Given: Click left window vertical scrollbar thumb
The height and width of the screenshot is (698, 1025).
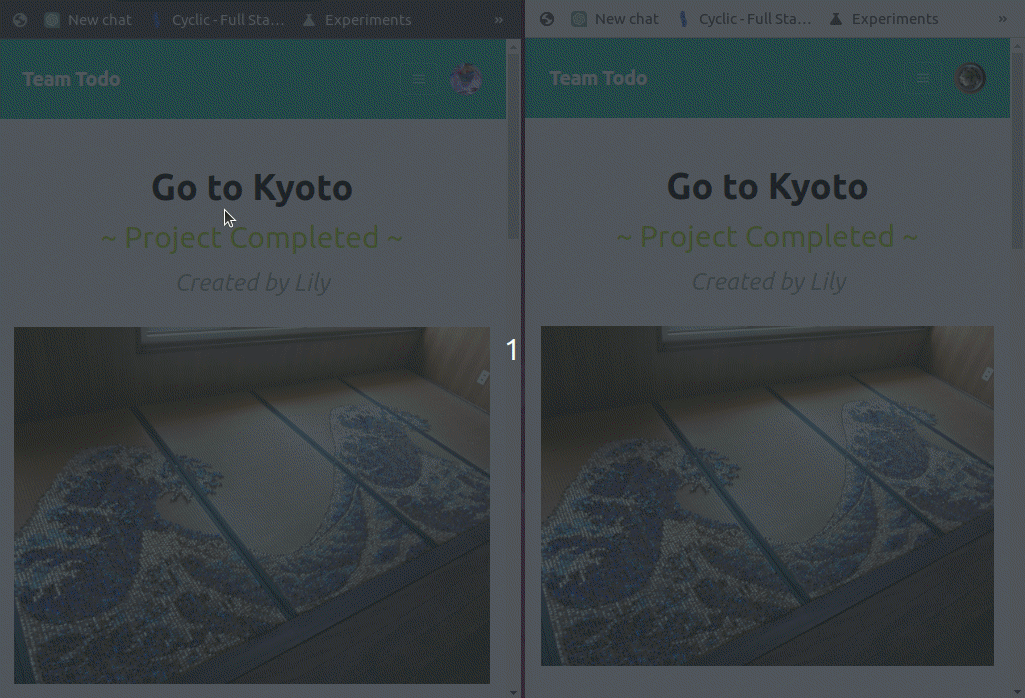Looking at the screenshot, I should pos(513,145).
